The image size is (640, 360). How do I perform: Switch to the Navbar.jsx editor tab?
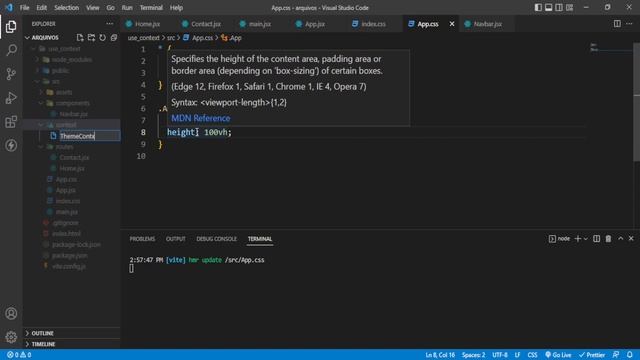[487, 24]
